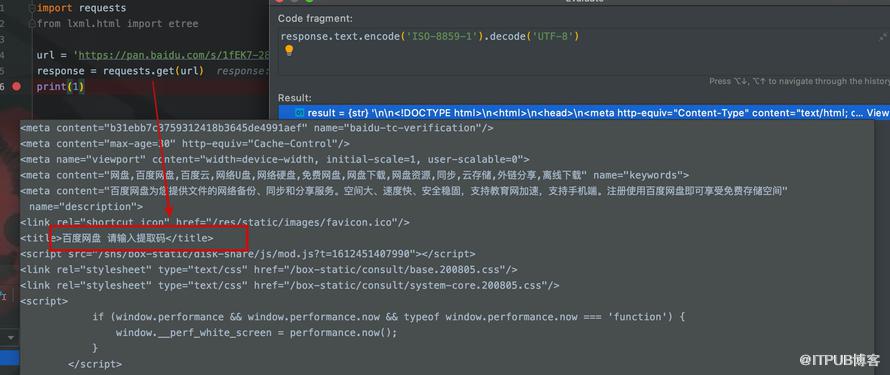
Task: Click the 'name="description">' line
Action: (86, 207)
